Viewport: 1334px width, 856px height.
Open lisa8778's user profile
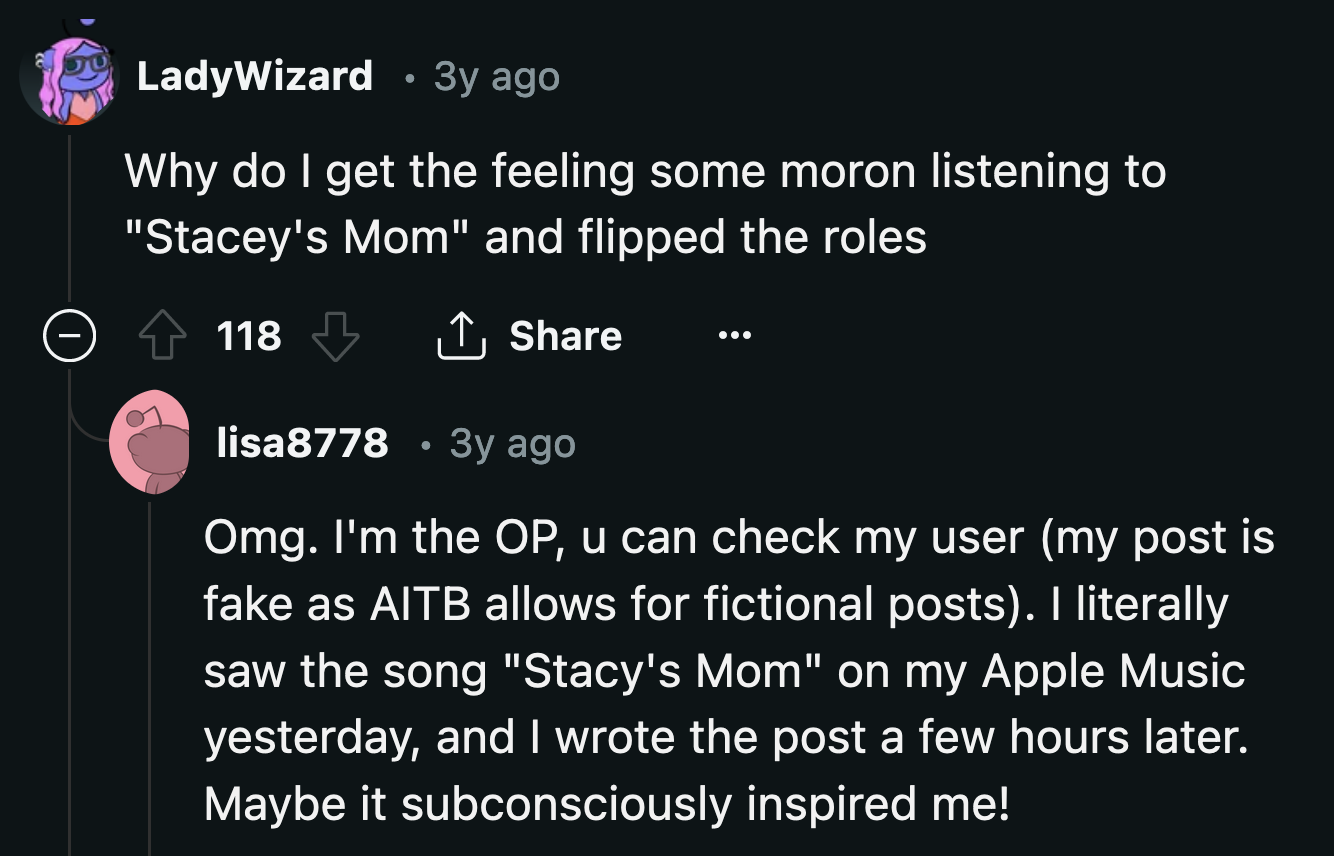click(300, 445)
